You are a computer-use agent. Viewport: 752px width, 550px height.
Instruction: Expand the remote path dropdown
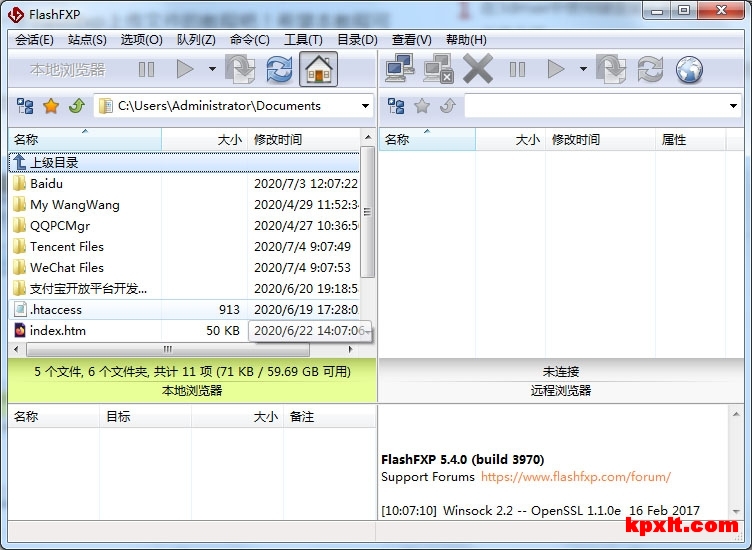pos(733,106)
